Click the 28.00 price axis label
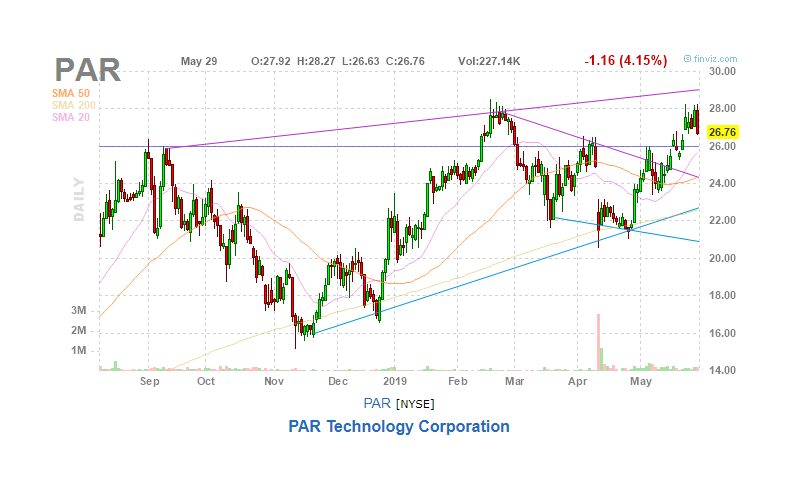 click(x=723, y=108)
